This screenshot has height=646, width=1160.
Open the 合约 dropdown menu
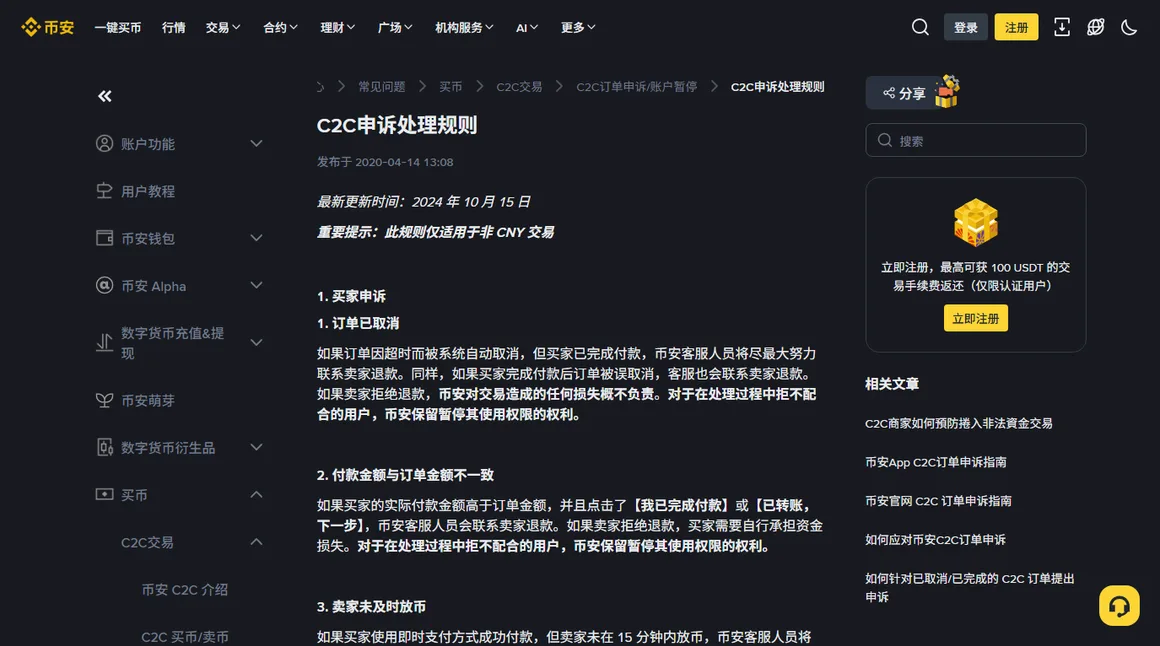point(280,27)
